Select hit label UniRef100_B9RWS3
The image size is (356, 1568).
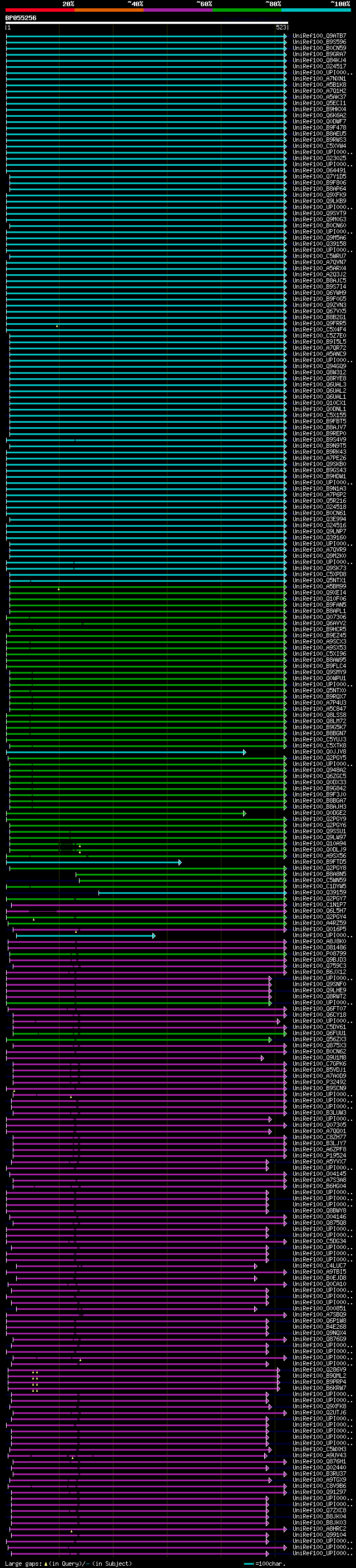319,140
